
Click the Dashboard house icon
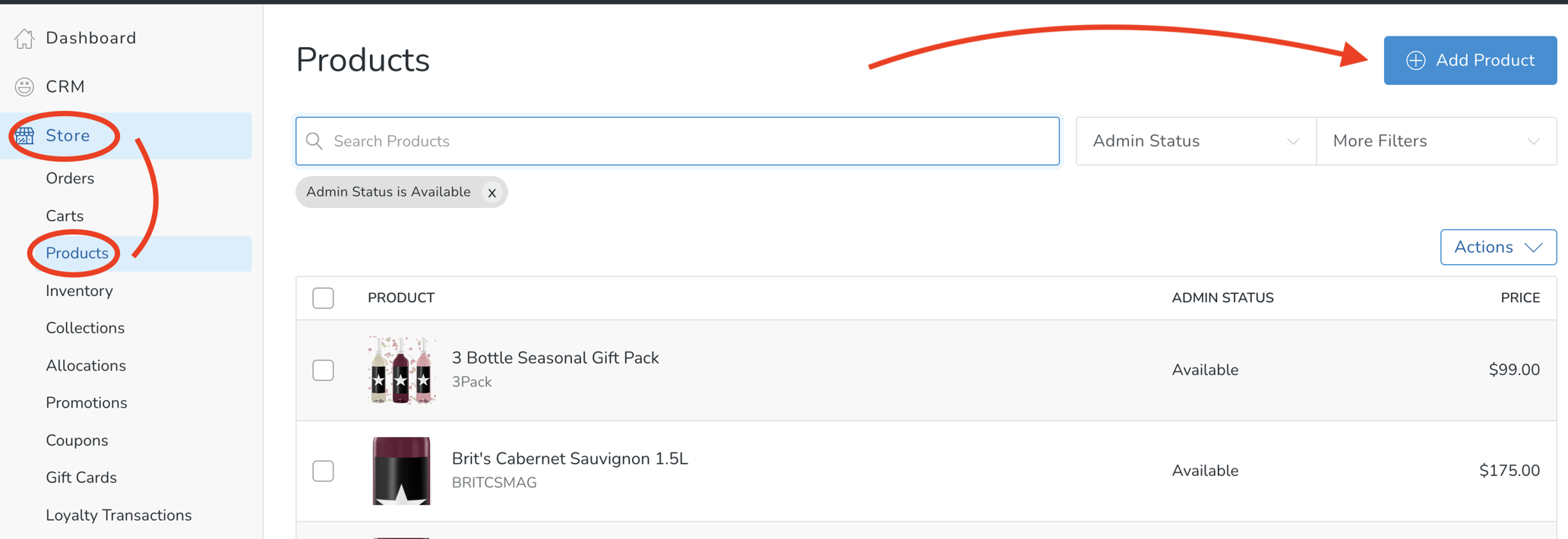pos(24,38)
